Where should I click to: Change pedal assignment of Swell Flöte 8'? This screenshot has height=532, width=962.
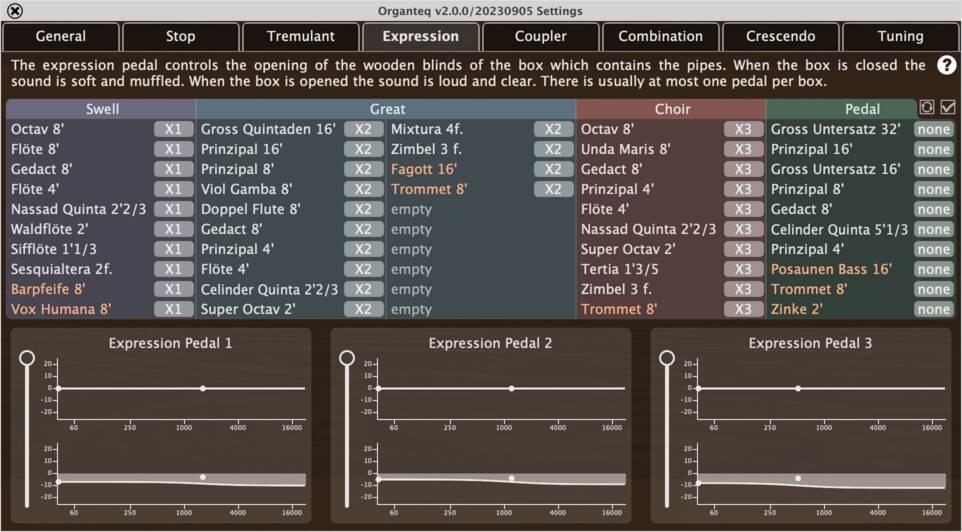click(x=174, y=149)
